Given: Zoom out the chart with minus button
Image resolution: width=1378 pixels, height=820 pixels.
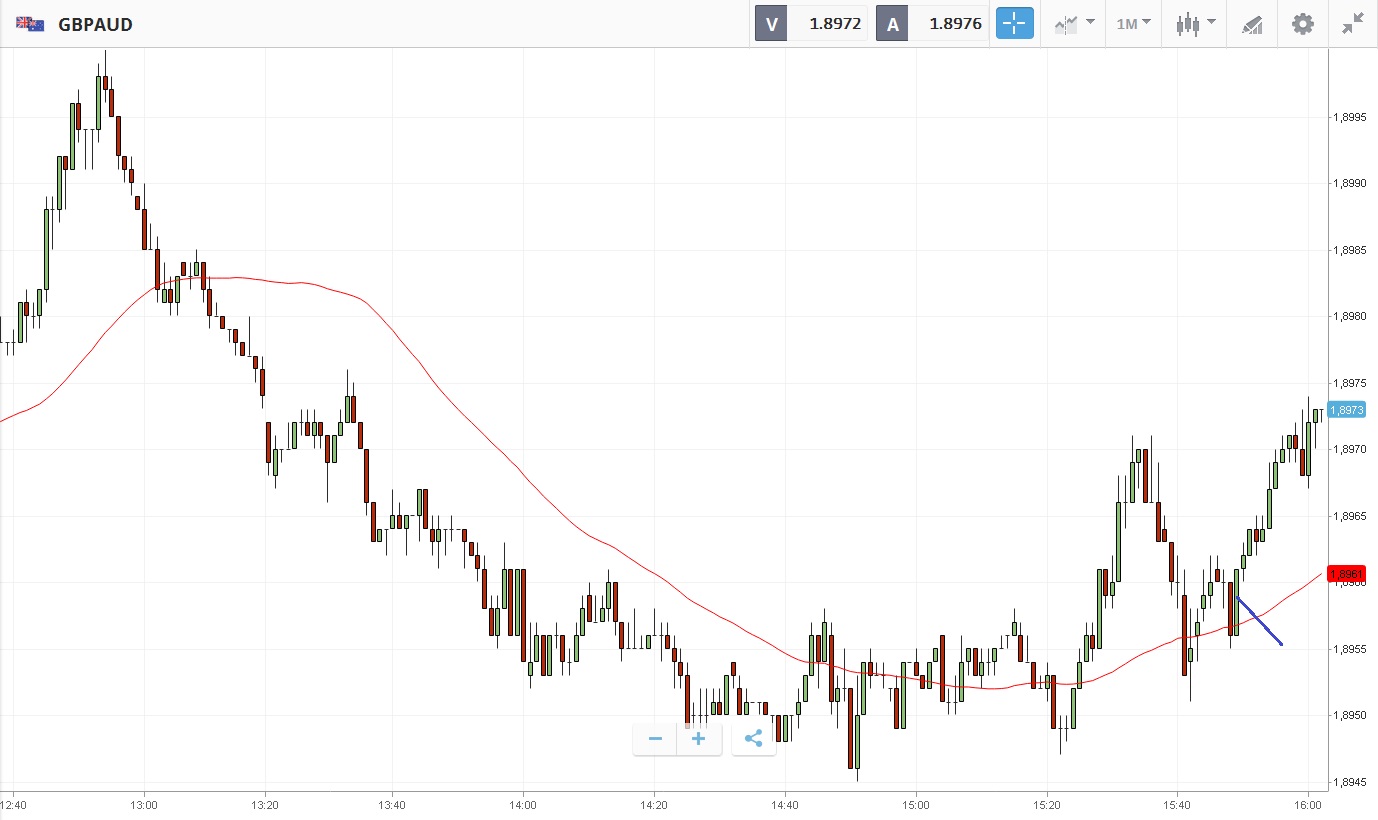Looking at the screenshot, I should pyautogui.click(x=655, y=739).
